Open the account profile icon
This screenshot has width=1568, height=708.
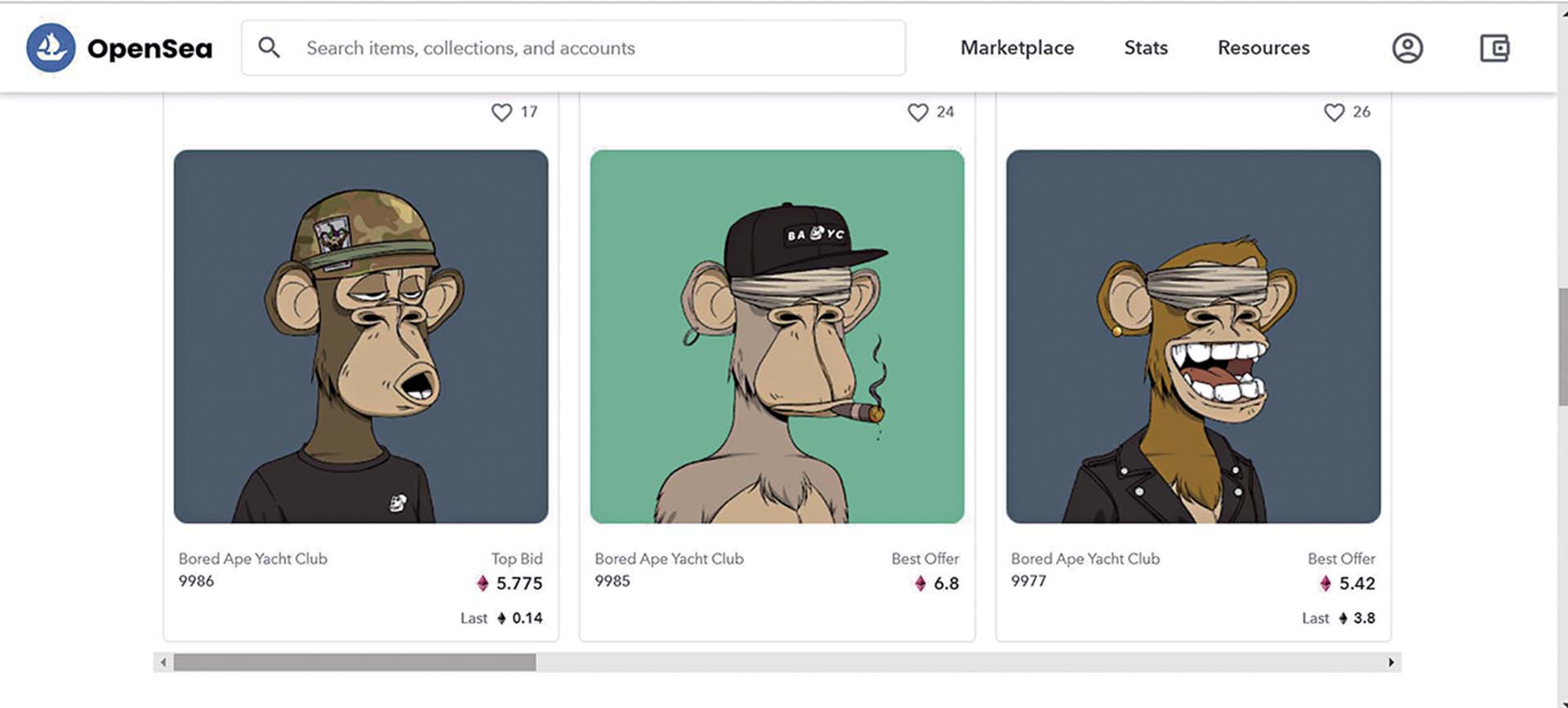point(1407,48)
